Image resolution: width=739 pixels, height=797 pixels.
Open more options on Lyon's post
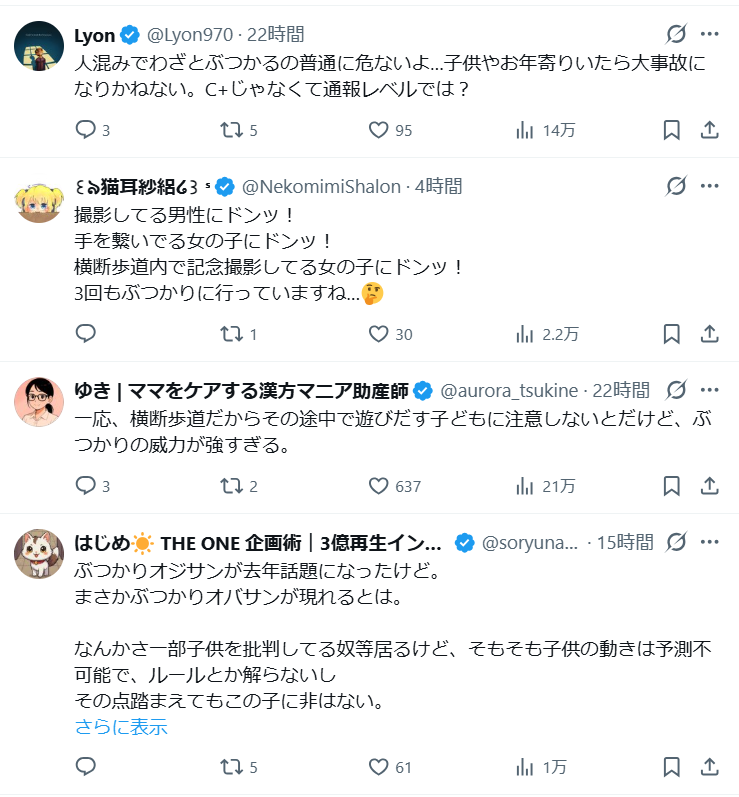[709, 34]
